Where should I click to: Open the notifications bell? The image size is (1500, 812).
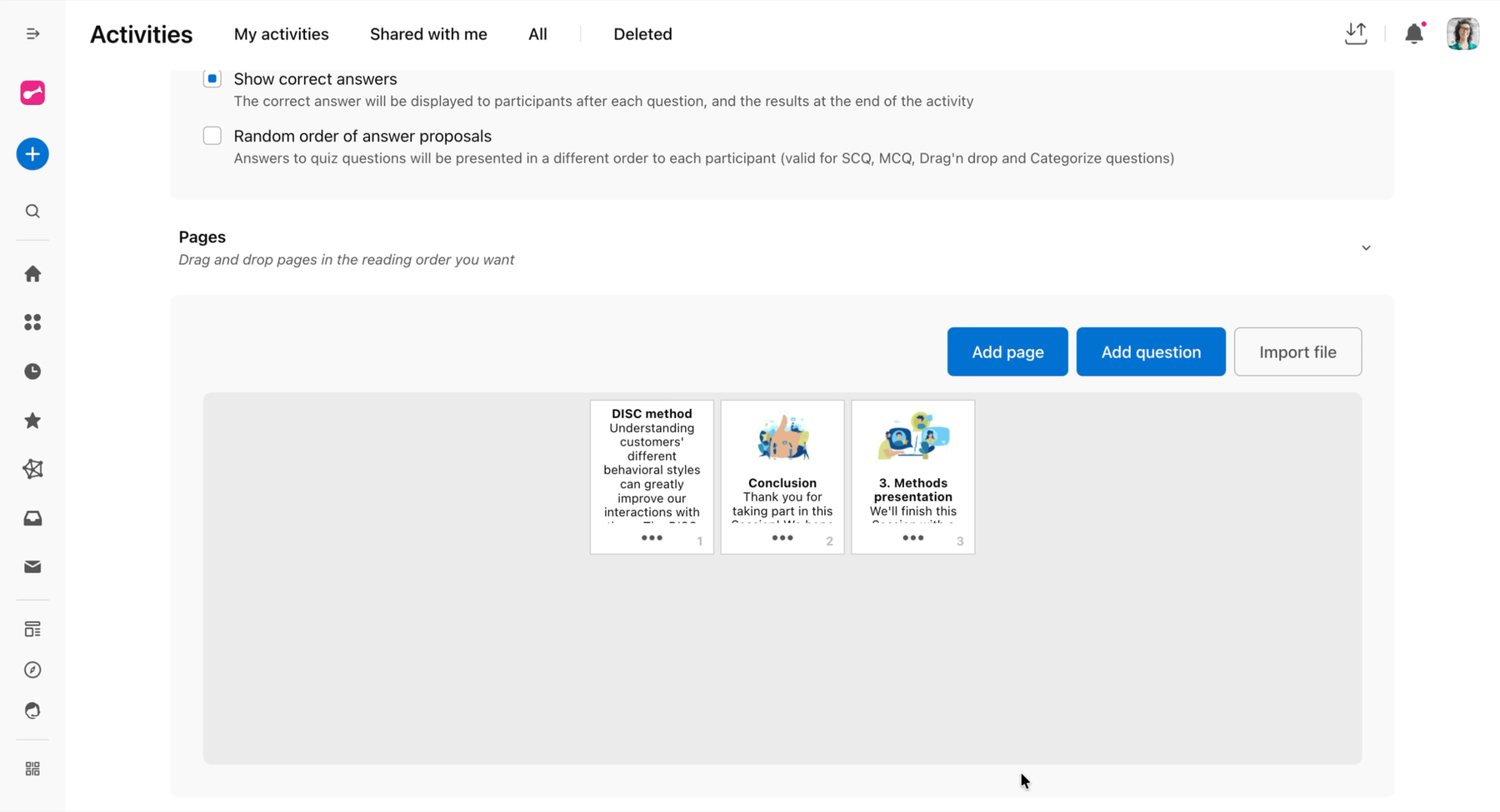1414,33
